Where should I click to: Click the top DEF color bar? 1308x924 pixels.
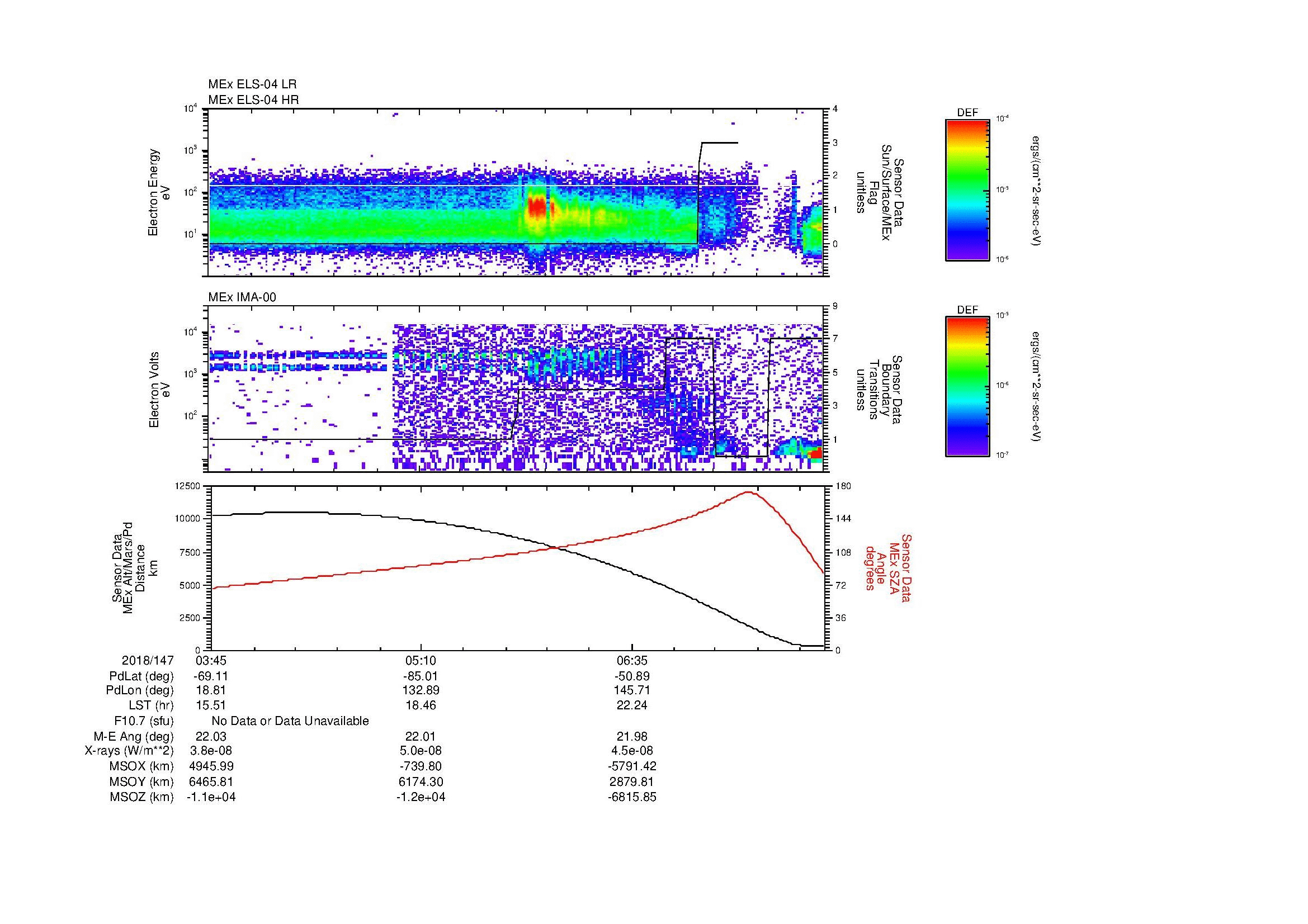click(x=967, y=189)
